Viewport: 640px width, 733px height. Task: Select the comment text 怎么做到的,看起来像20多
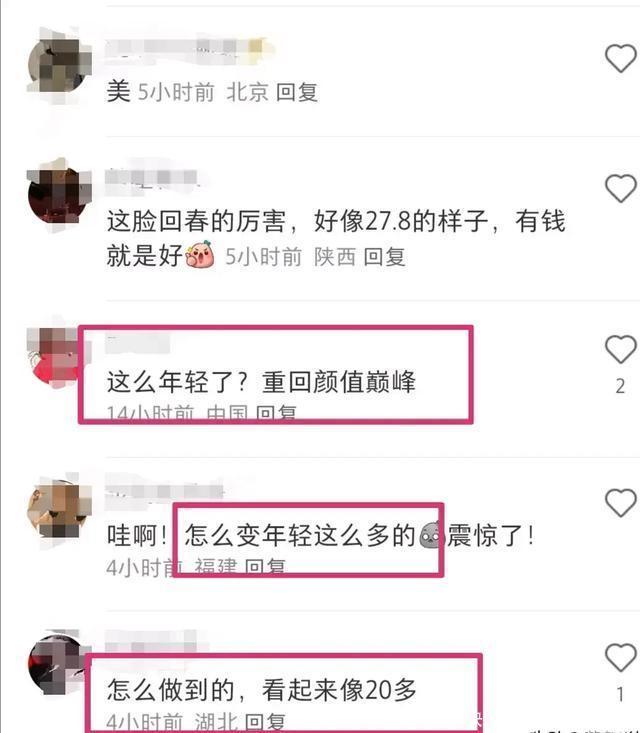click(262, 690)
